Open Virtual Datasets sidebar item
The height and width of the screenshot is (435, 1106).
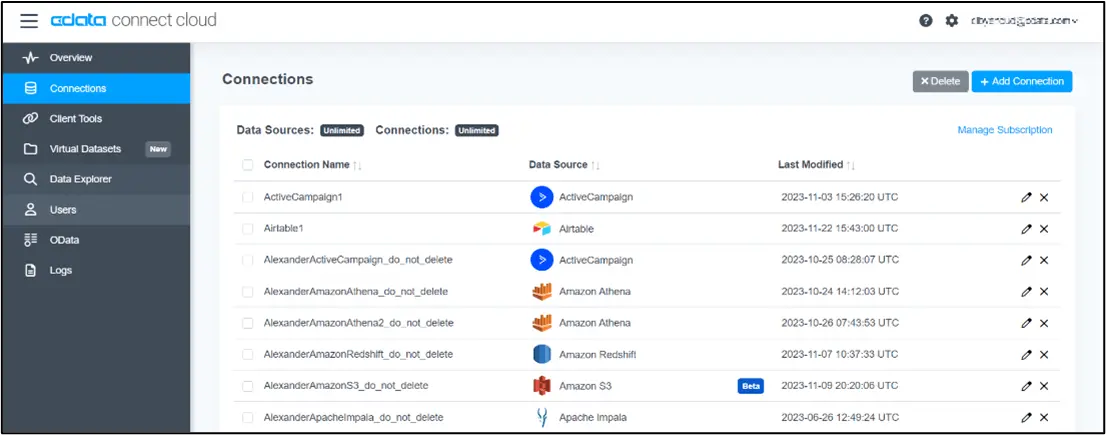(x=85, y=149)
